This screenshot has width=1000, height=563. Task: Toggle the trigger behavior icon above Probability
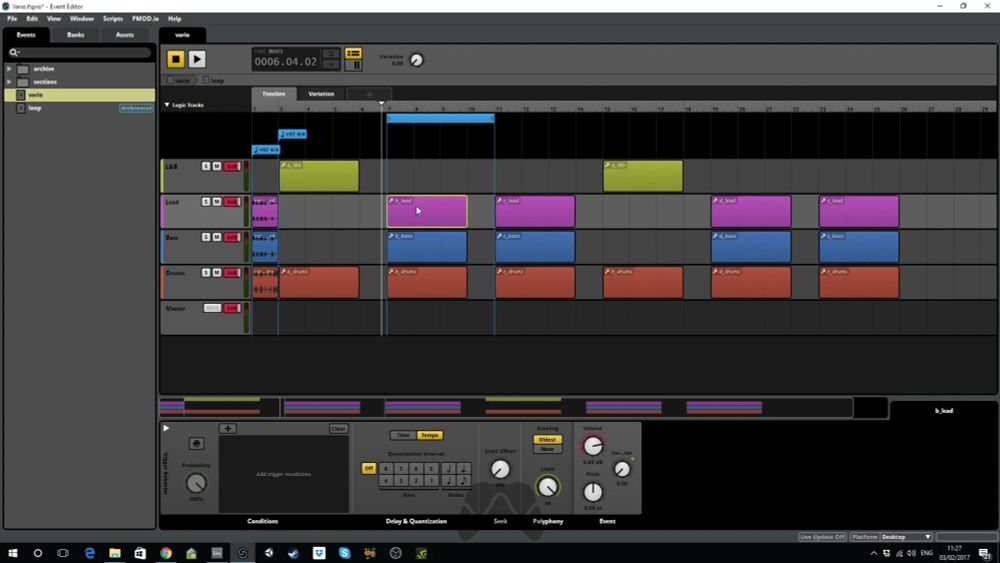click(196, 443)
